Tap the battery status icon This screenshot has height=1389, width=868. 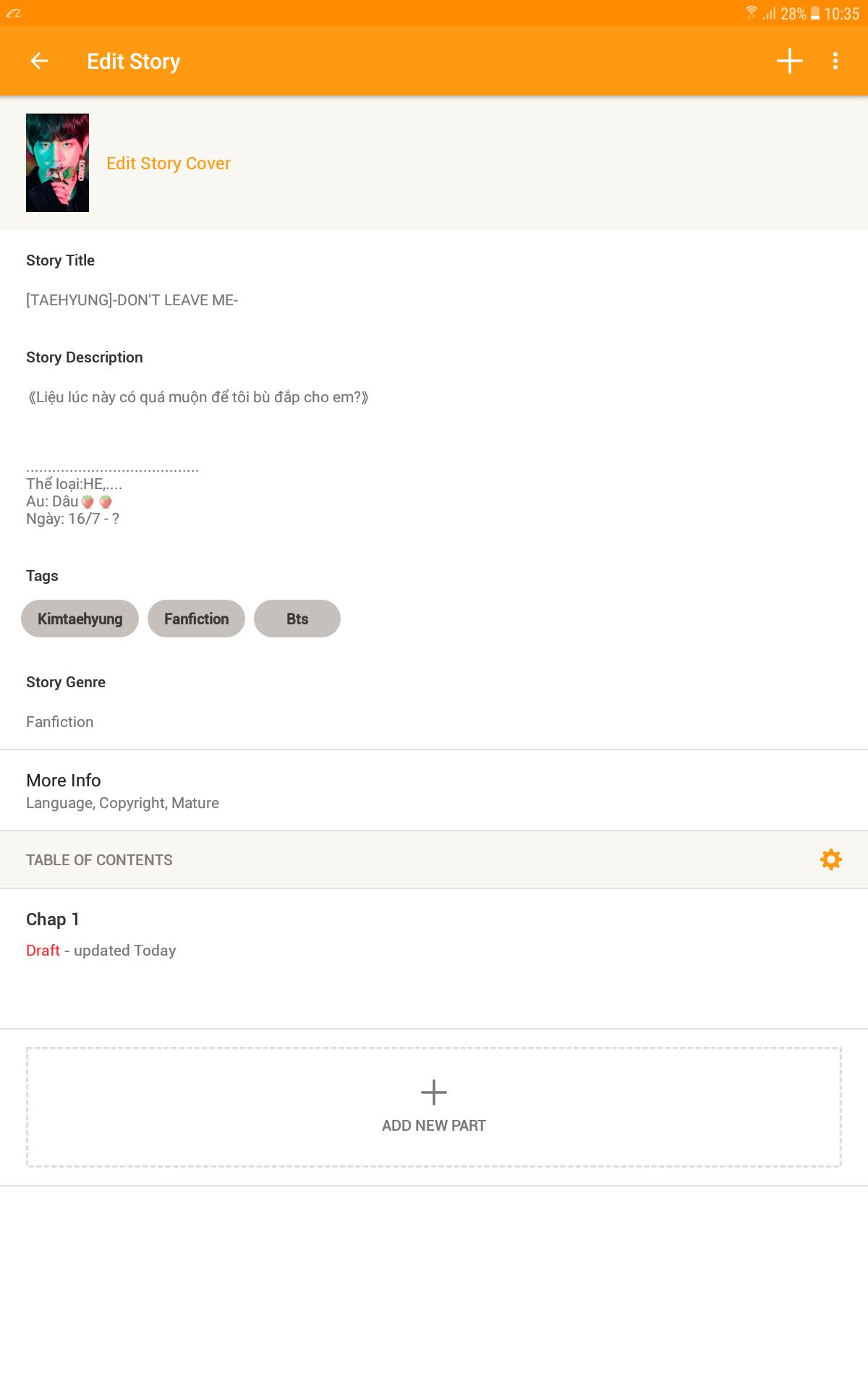click(x=815, y=13)
